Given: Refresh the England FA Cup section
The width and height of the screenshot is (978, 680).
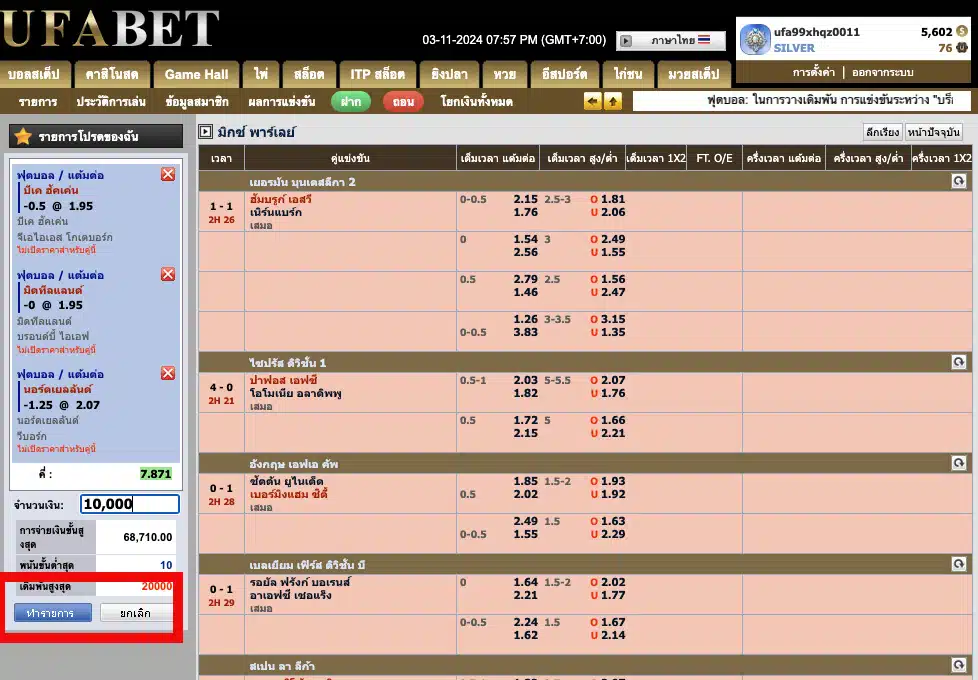Looking at the screenshot, I should (x=958, y=463).
